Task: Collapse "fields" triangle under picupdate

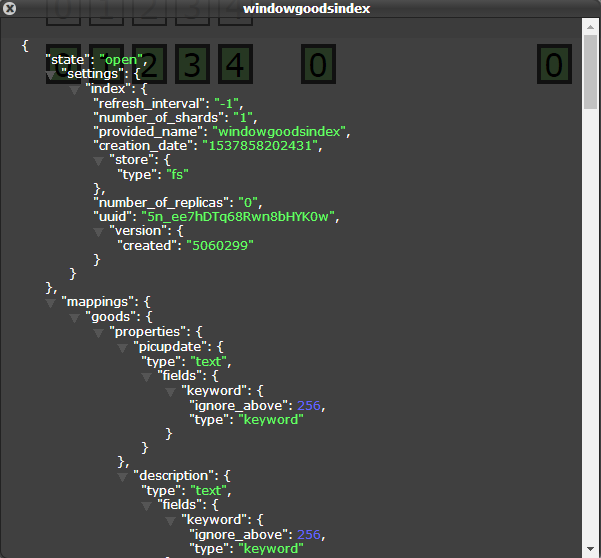Action: click(146, 377)
